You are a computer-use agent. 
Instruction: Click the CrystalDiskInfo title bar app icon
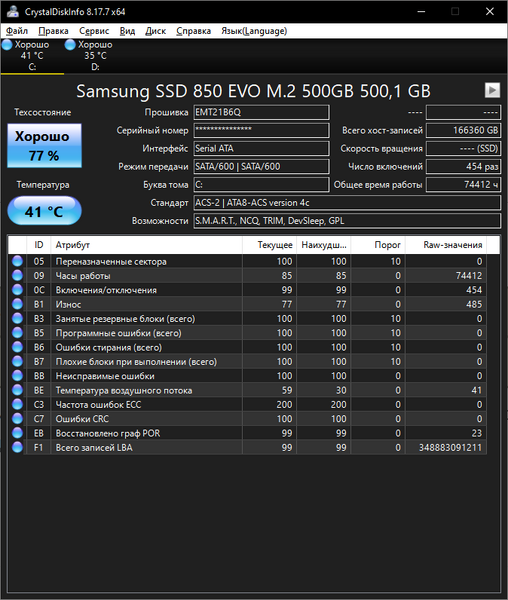tap(12, 11)
